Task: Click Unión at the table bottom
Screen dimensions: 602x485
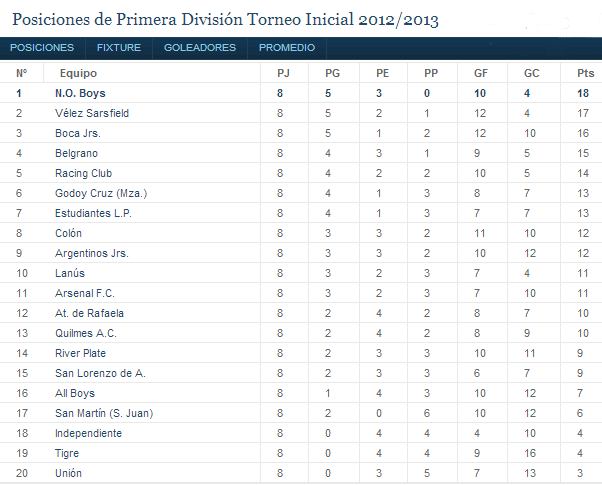Action: click(70, 473)
